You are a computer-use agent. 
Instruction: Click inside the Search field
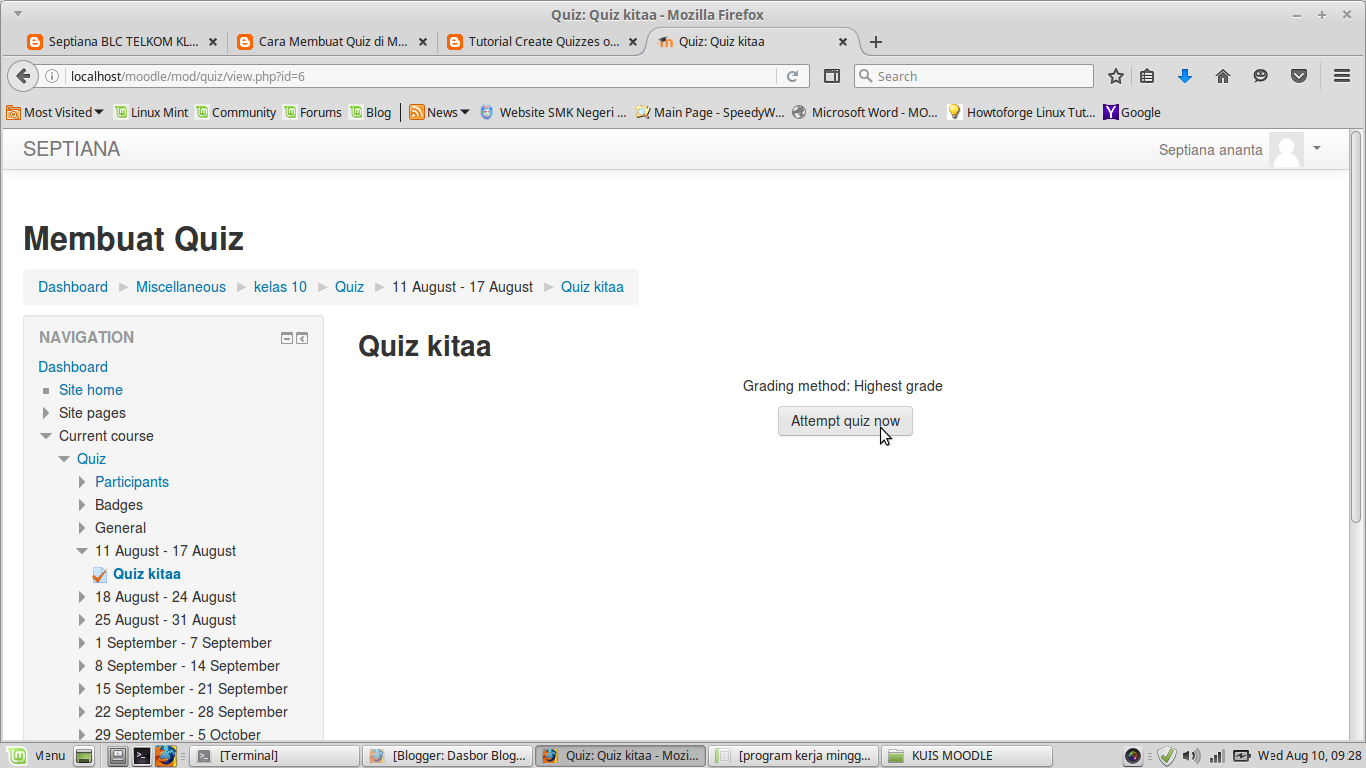[975, 75]
